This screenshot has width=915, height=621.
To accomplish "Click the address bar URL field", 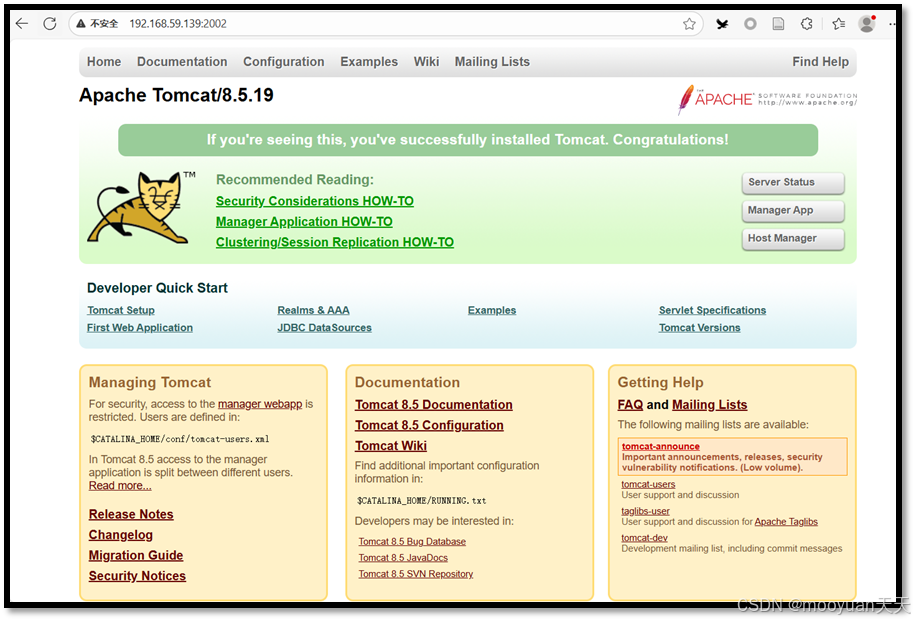I will coord(385,24).
